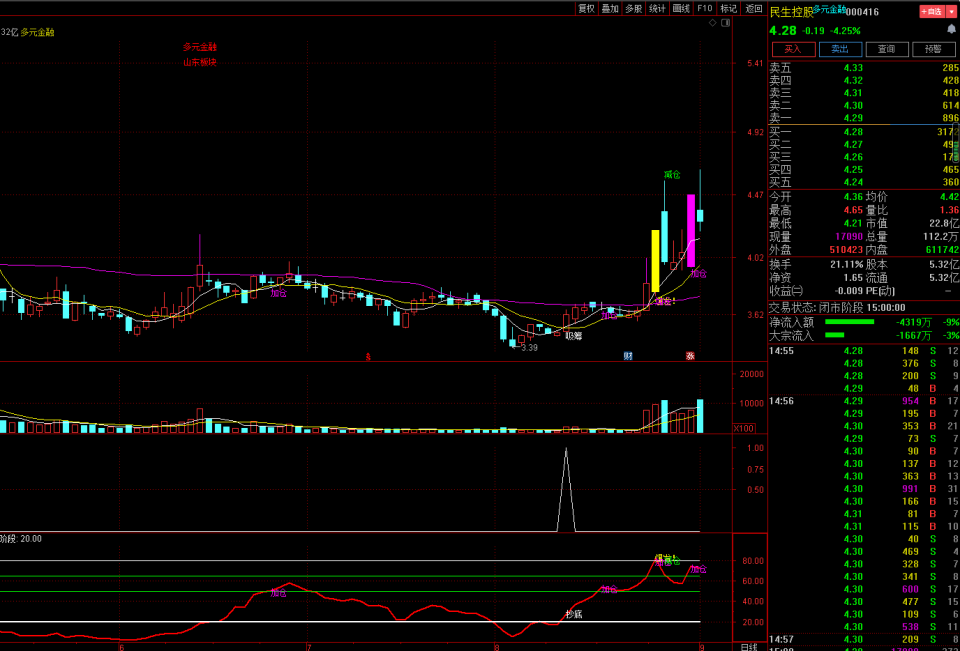This screenshot has height=651, width=960.
Task: Click the tall yellow candlestick bar
Action: pos(655,261)
